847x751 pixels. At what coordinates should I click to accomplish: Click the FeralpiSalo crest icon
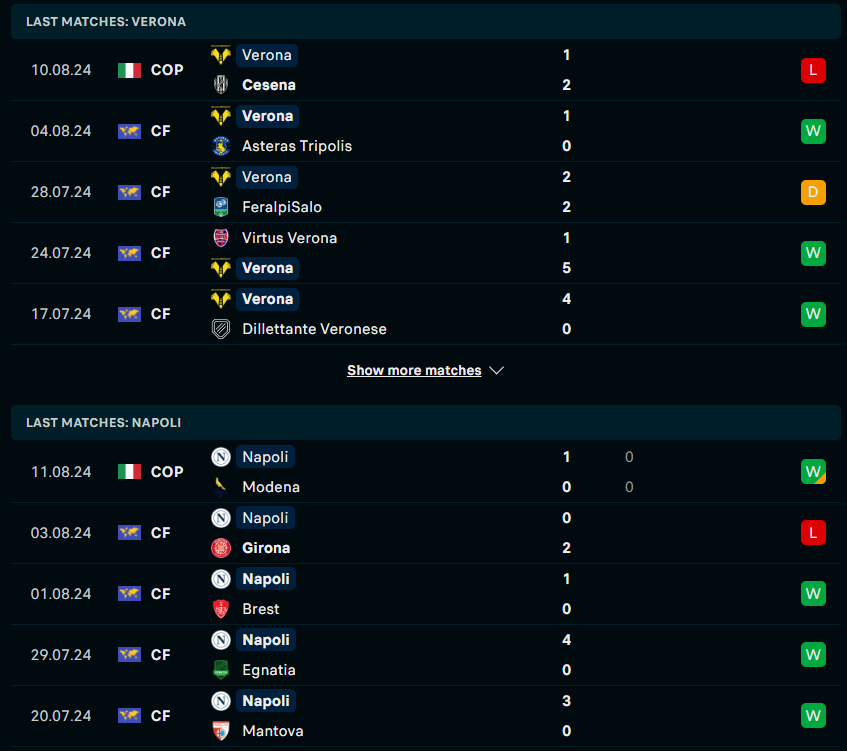[x=220, y=207]
